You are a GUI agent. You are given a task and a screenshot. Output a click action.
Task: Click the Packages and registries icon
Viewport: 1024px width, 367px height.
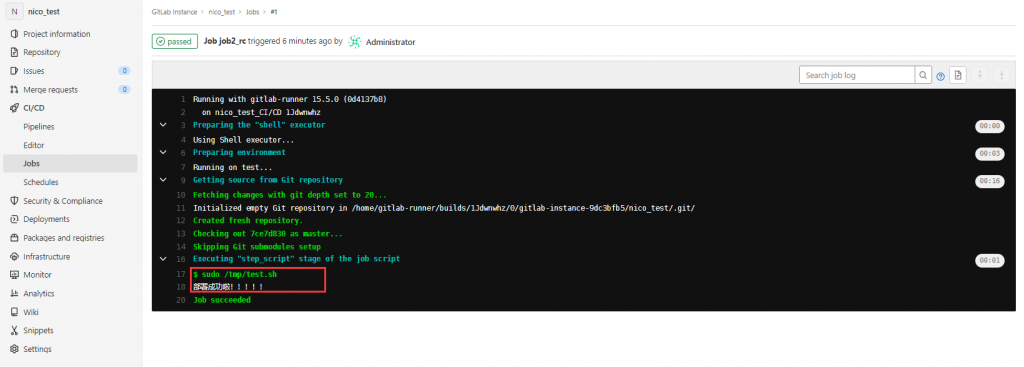click(14, 238)
